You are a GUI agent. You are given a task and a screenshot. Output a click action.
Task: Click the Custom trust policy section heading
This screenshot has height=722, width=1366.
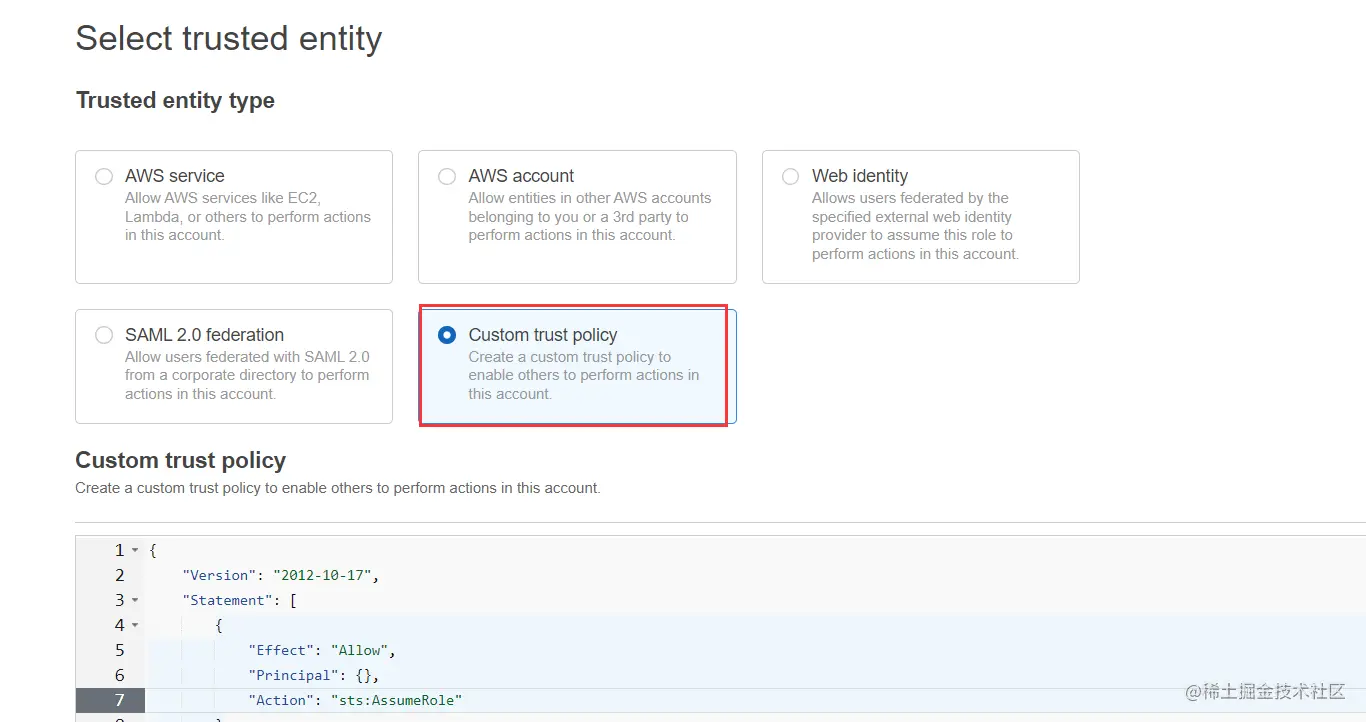point(181,460)
